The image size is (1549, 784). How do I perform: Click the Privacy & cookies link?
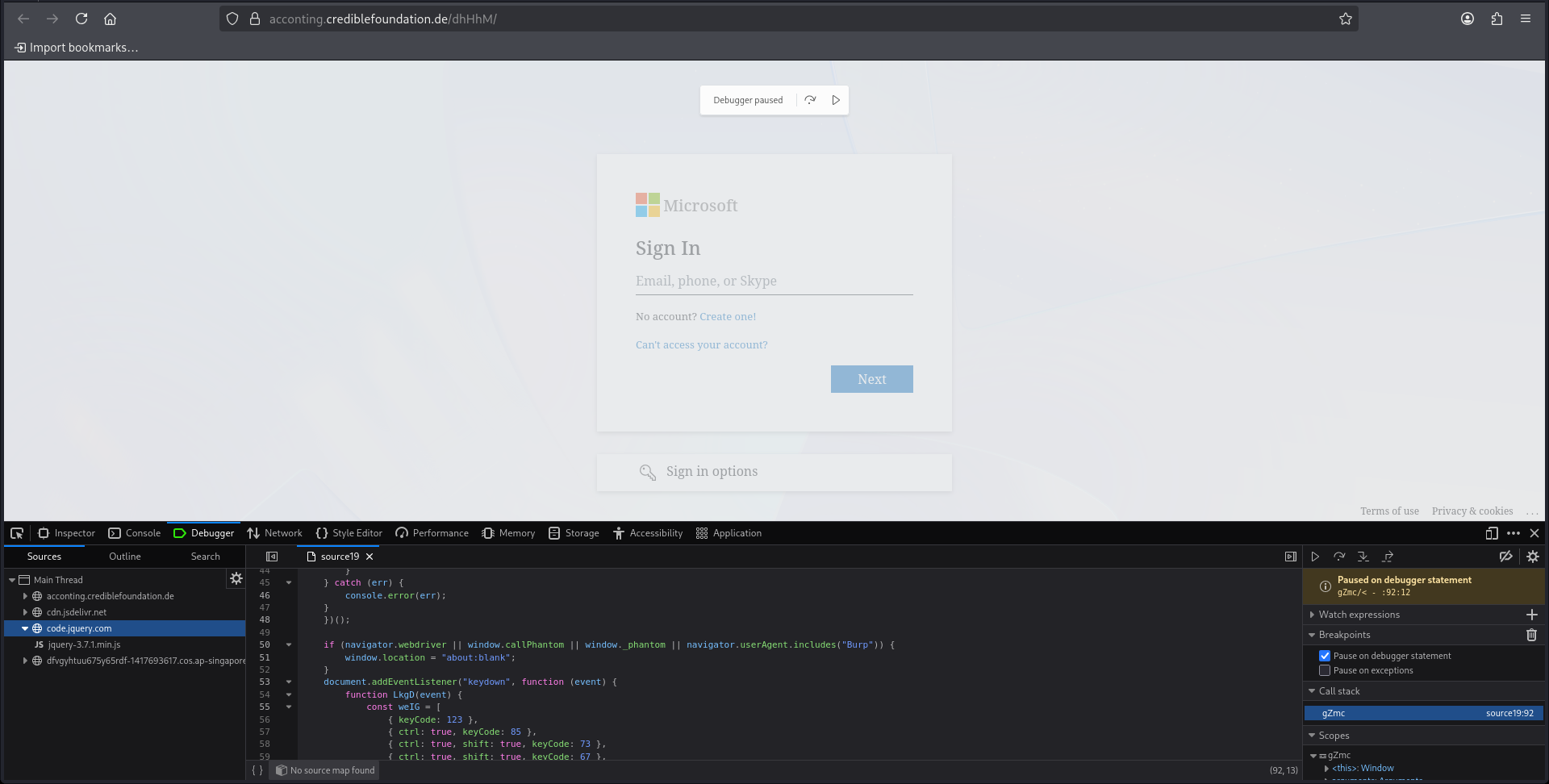(x=1472, y=511)
